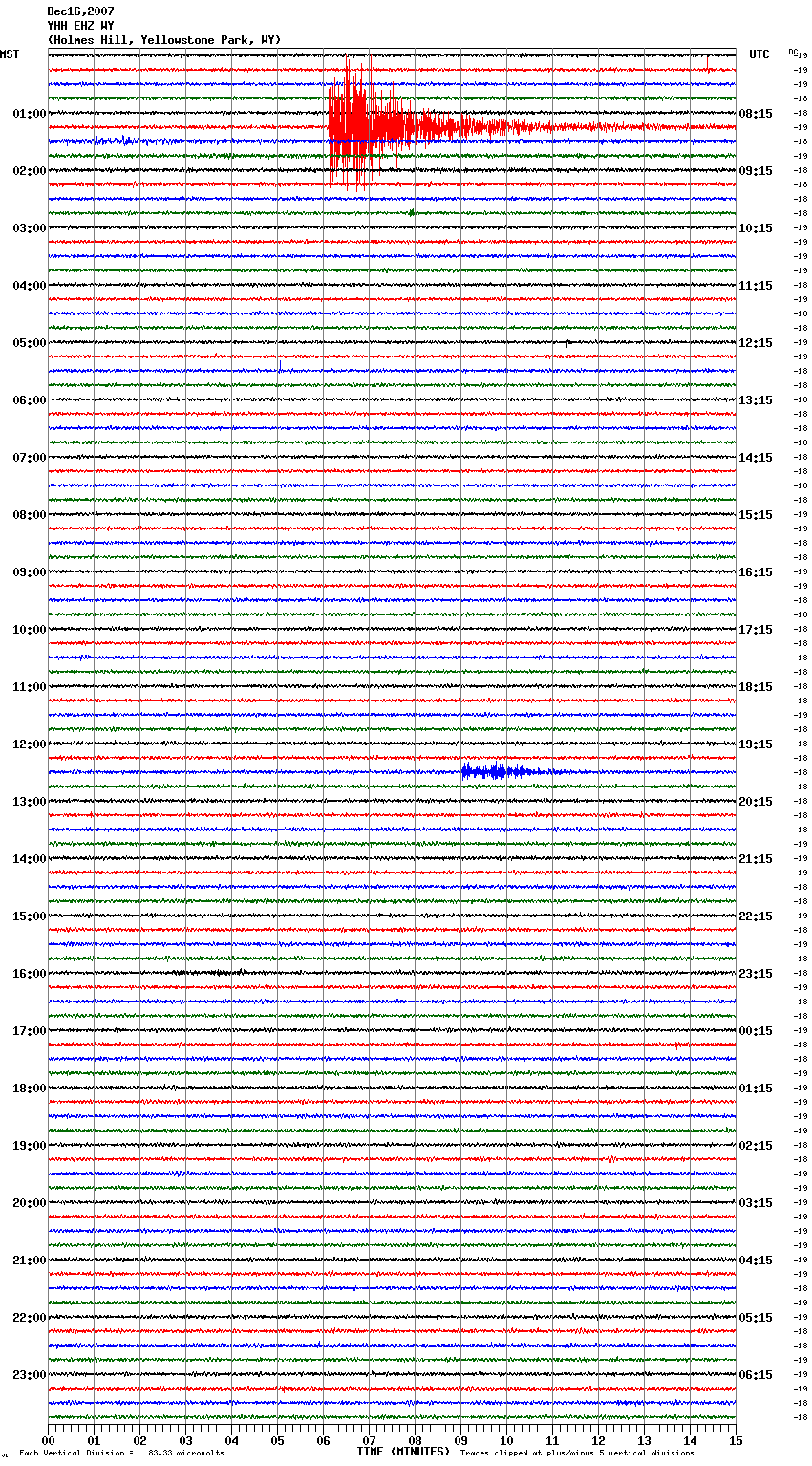Select the 05:00 MST time label
This screenshot has height=1466, width=812.
29,343
